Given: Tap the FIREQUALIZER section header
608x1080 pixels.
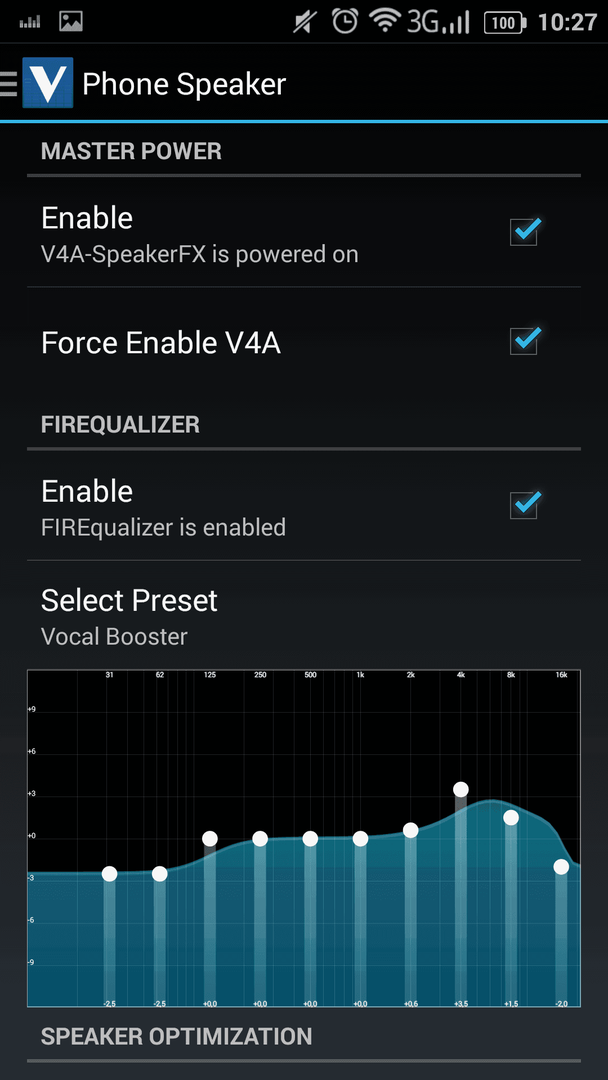Looking at the screenshot, I should 120,424.
